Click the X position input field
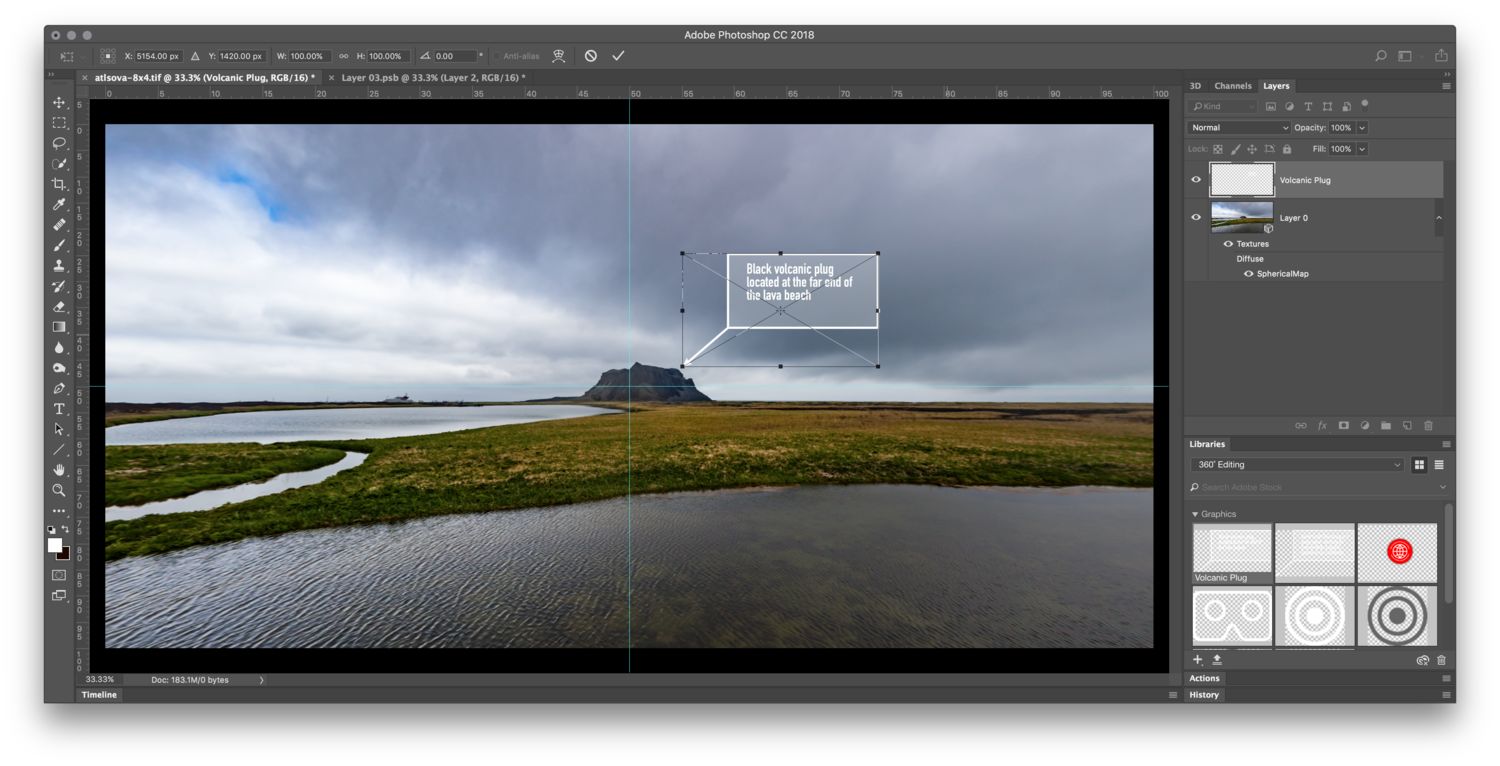Viewport: 1500px width, 766px height. point(158,56)
